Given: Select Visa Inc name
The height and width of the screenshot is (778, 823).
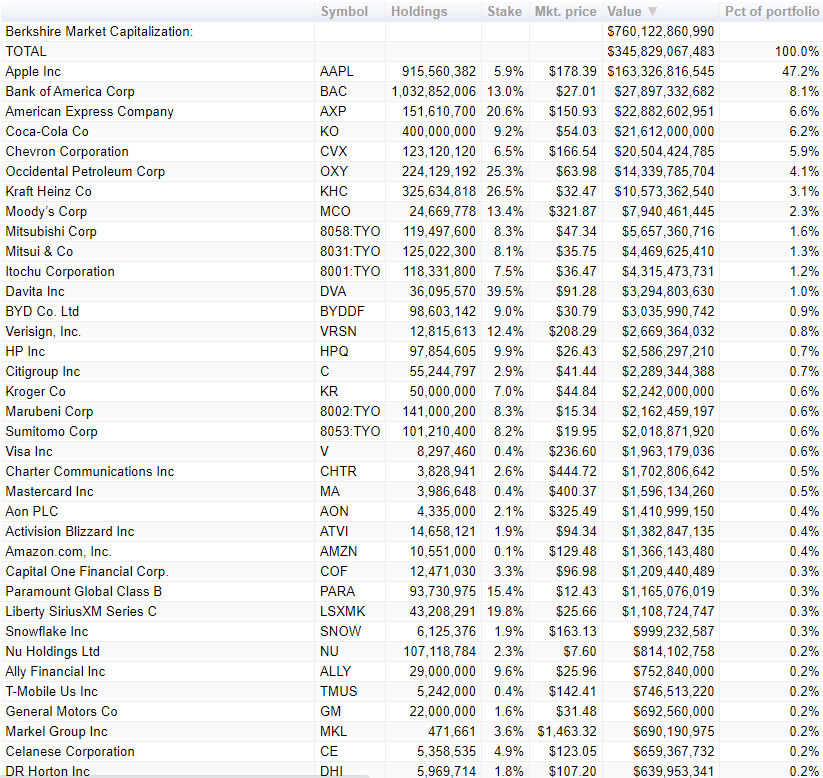Looking at the screenshot, I should (x=29, y=451).
